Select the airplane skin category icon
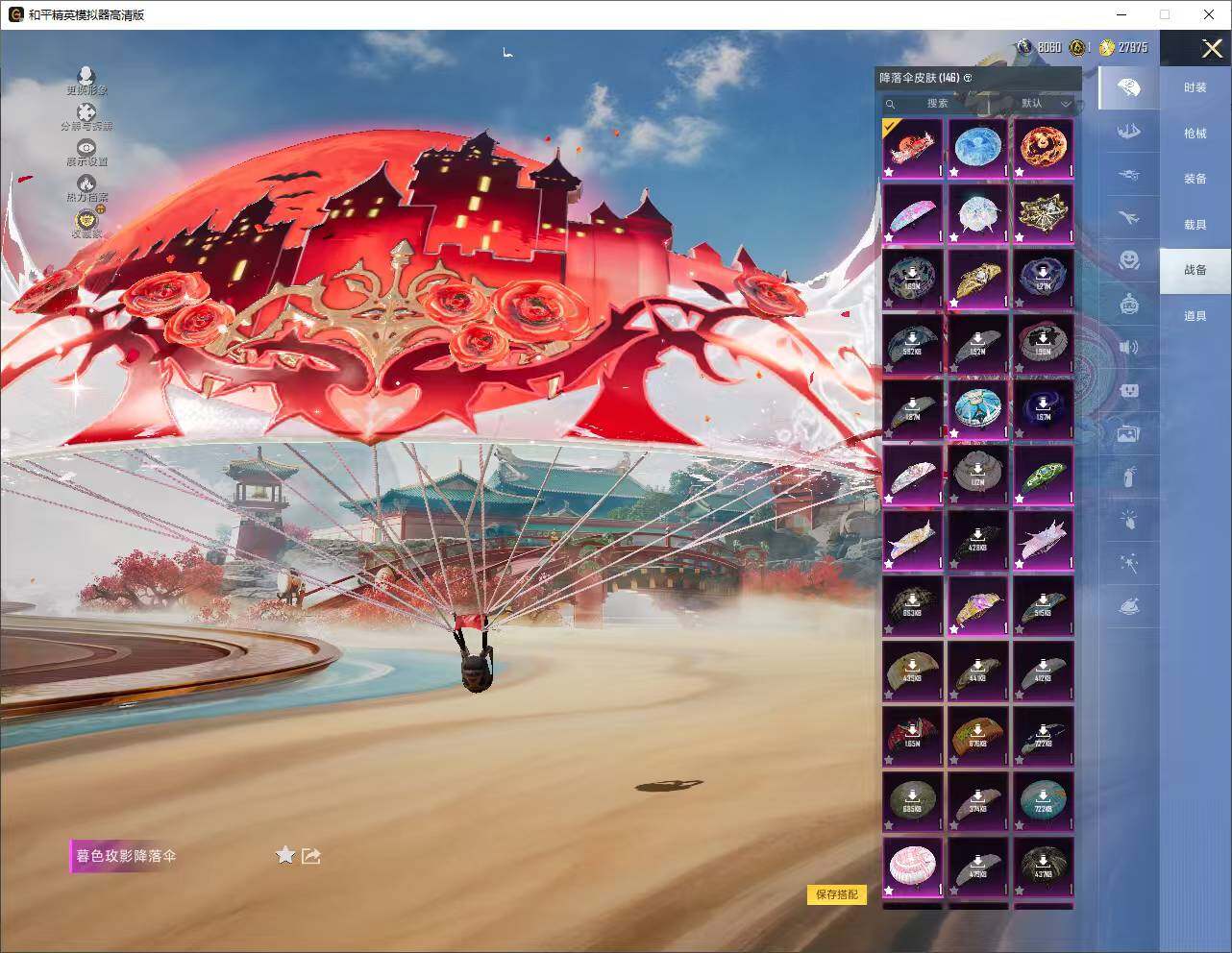 tap(1128, 218)
